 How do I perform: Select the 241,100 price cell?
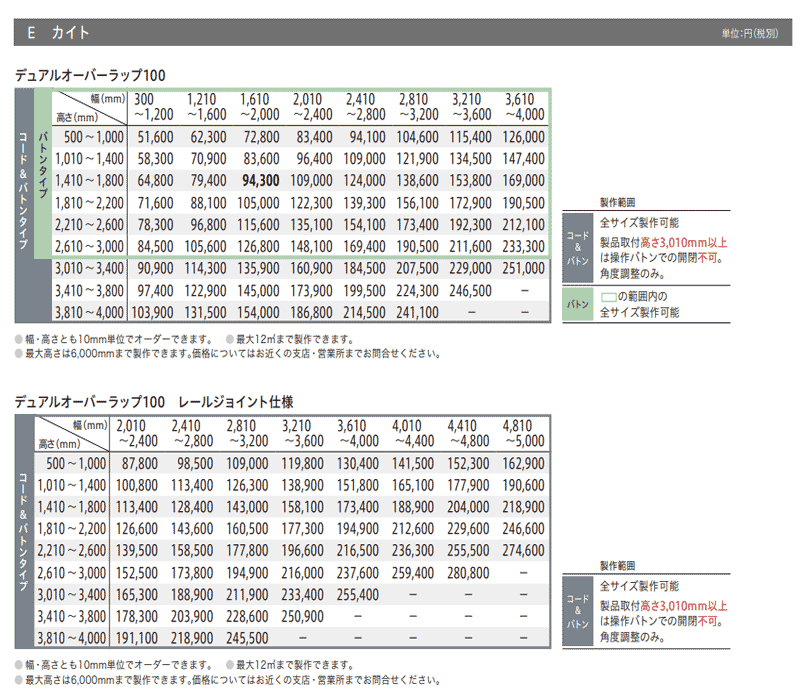click(418, 313)
